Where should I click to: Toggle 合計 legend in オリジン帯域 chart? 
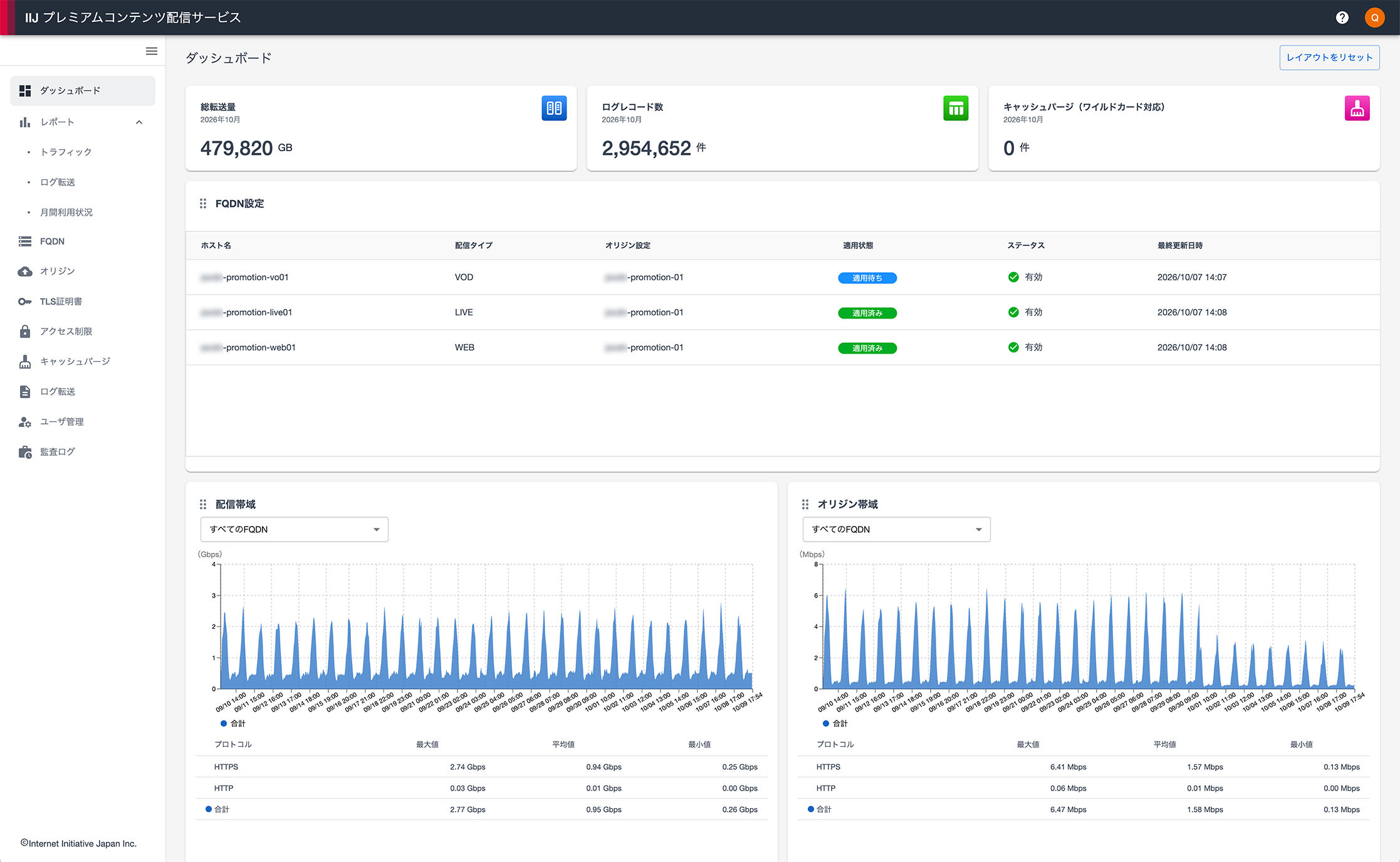tap(835, 723)
